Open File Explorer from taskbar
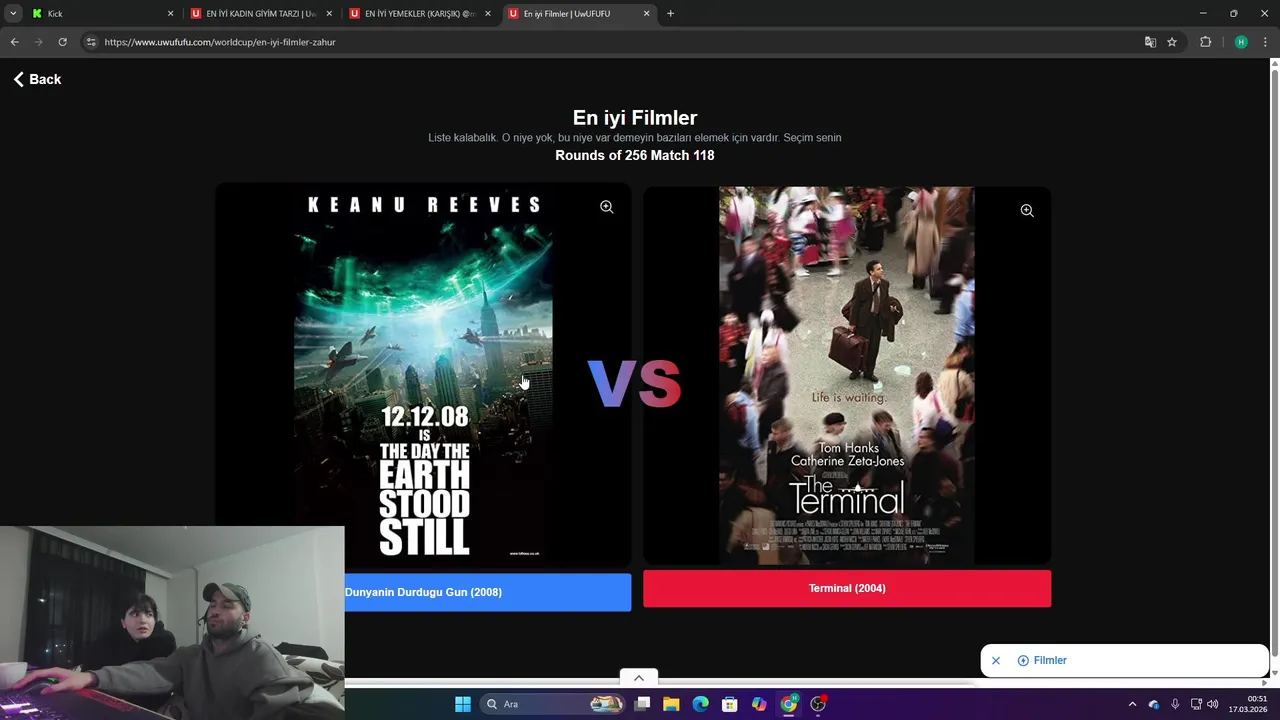 (x=671, y=704)
